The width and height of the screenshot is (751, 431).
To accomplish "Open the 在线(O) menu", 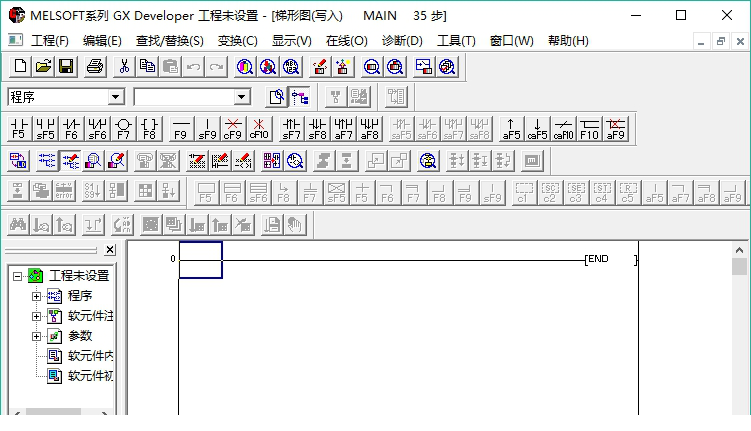I will 347,41.
